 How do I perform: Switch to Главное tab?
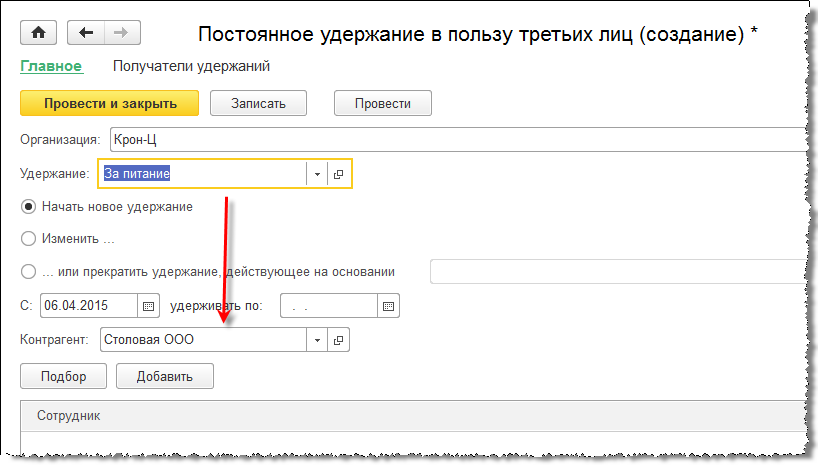click(51, 66)
